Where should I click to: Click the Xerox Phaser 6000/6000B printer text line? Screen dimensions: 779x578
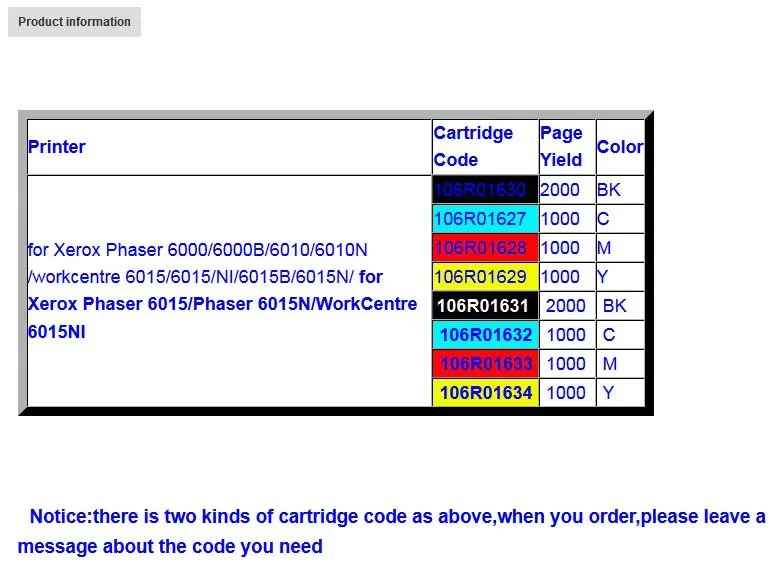click(x=198, y=249)
